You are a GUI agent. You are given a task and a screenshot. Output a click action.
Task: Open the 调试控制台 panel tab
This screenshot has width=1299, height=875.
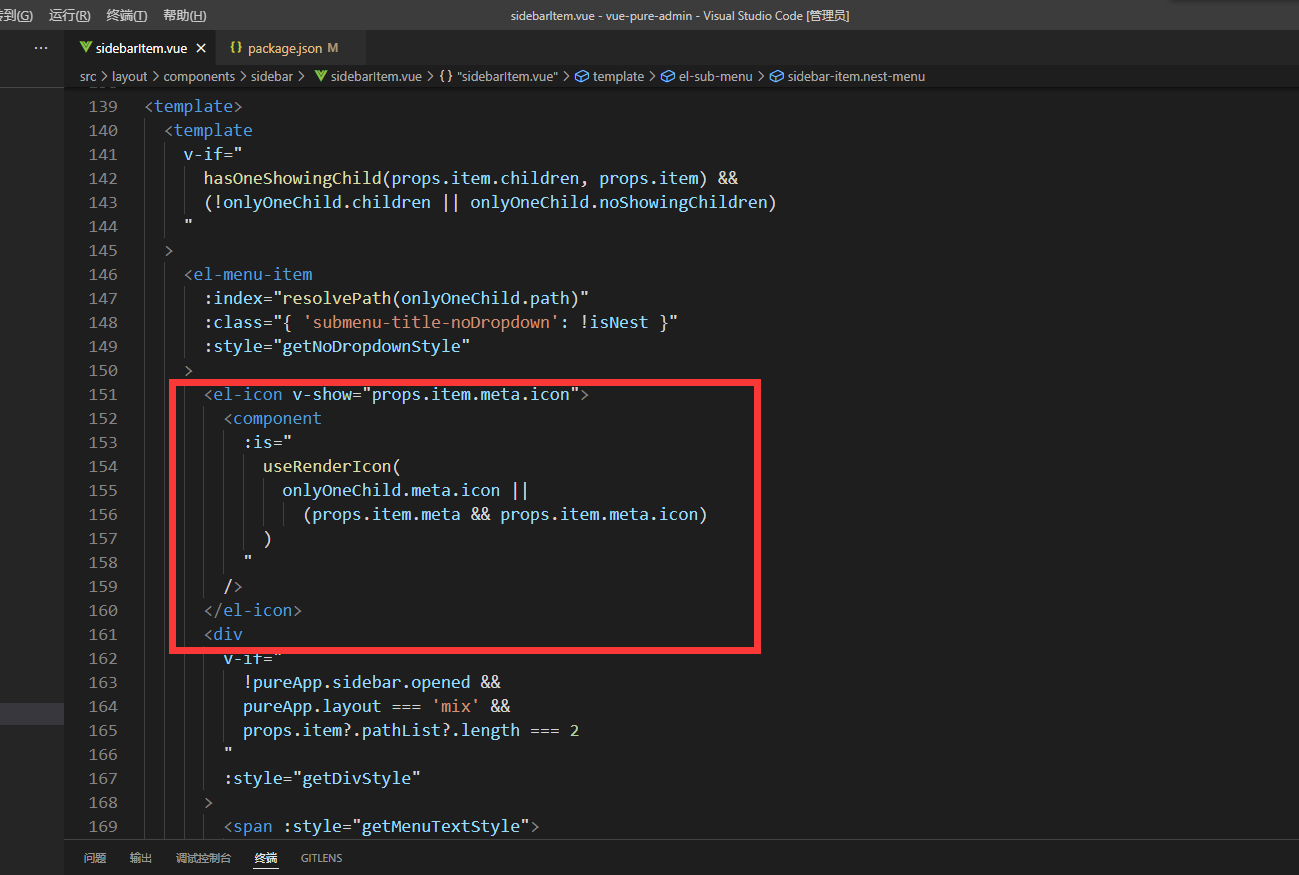point(203,858)
